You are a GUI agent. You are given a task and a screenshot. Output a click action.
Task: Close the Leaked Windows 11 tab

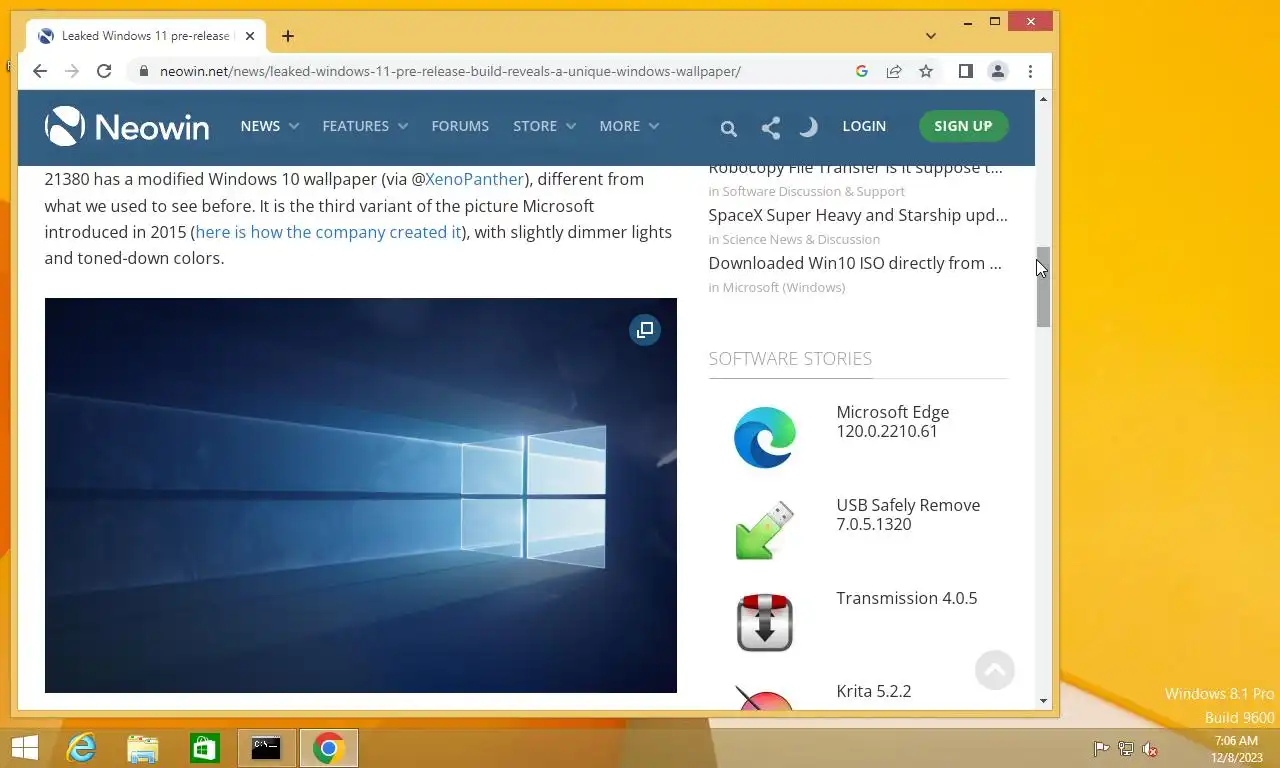[250, 36]
